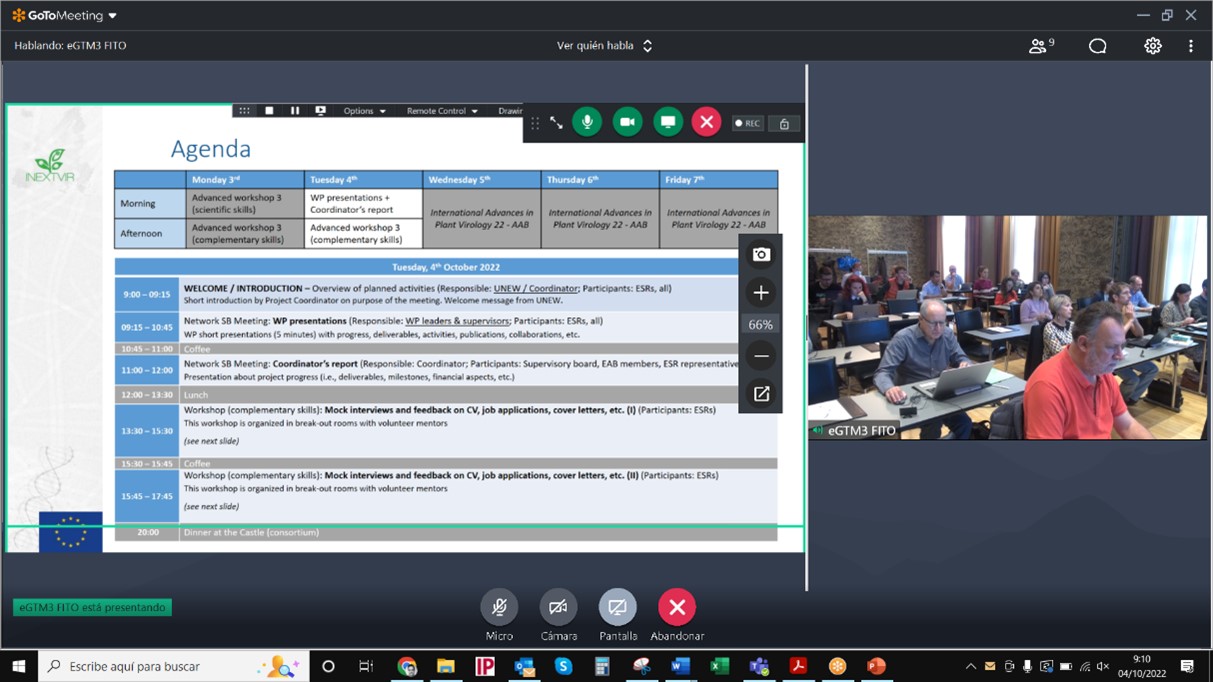Open Microsoft Word from the taskbar
1213x682 pixels.
click(x=681, y=666)
